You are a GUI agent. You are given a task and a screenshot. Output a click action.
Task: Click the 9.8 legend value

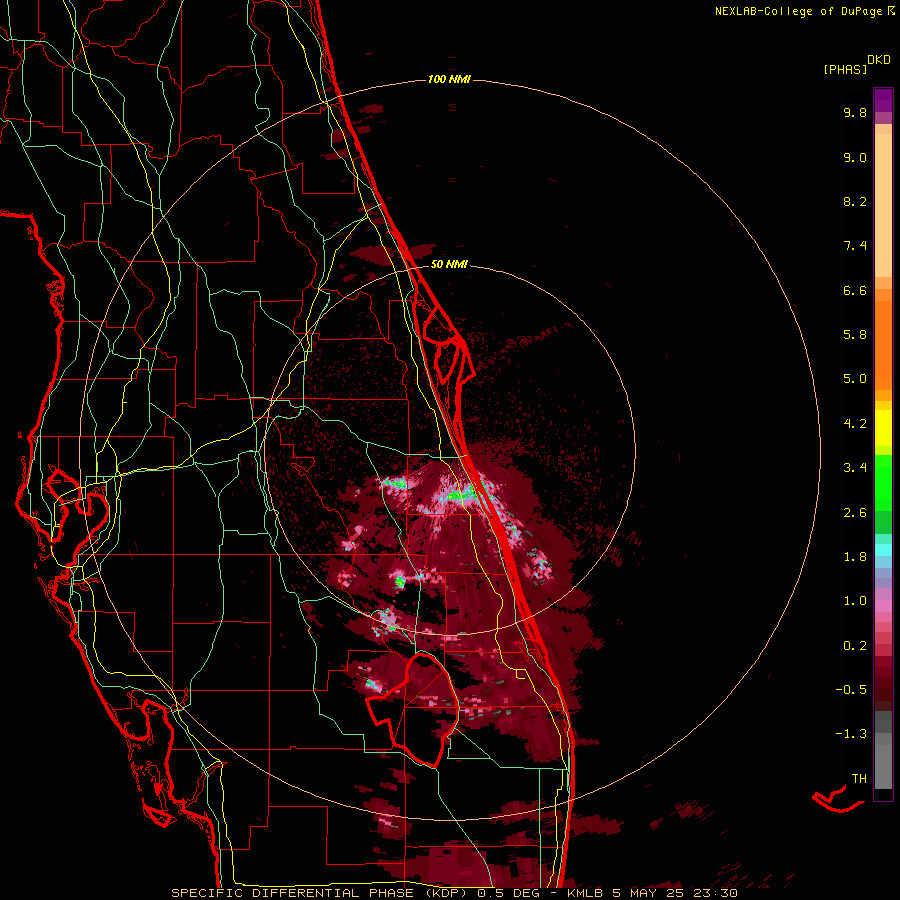tap(855, 112)
